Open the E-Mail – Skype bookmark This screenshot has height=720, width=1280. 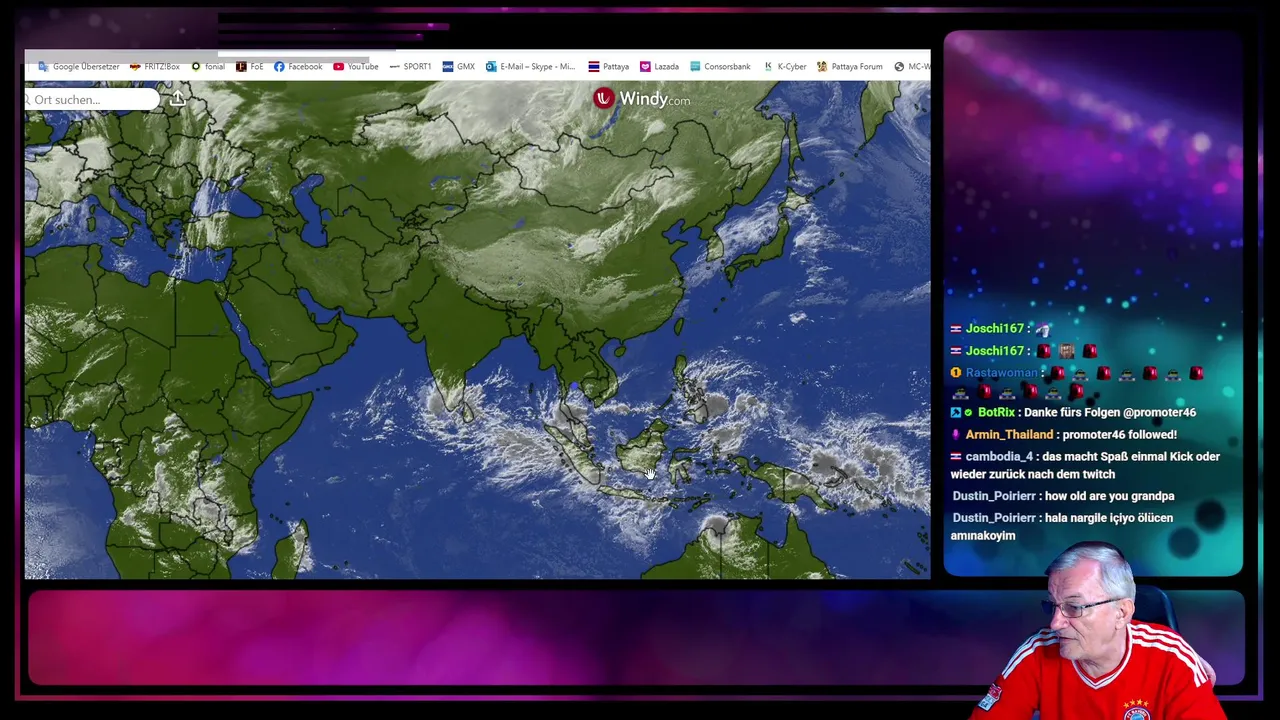(530, 67)
